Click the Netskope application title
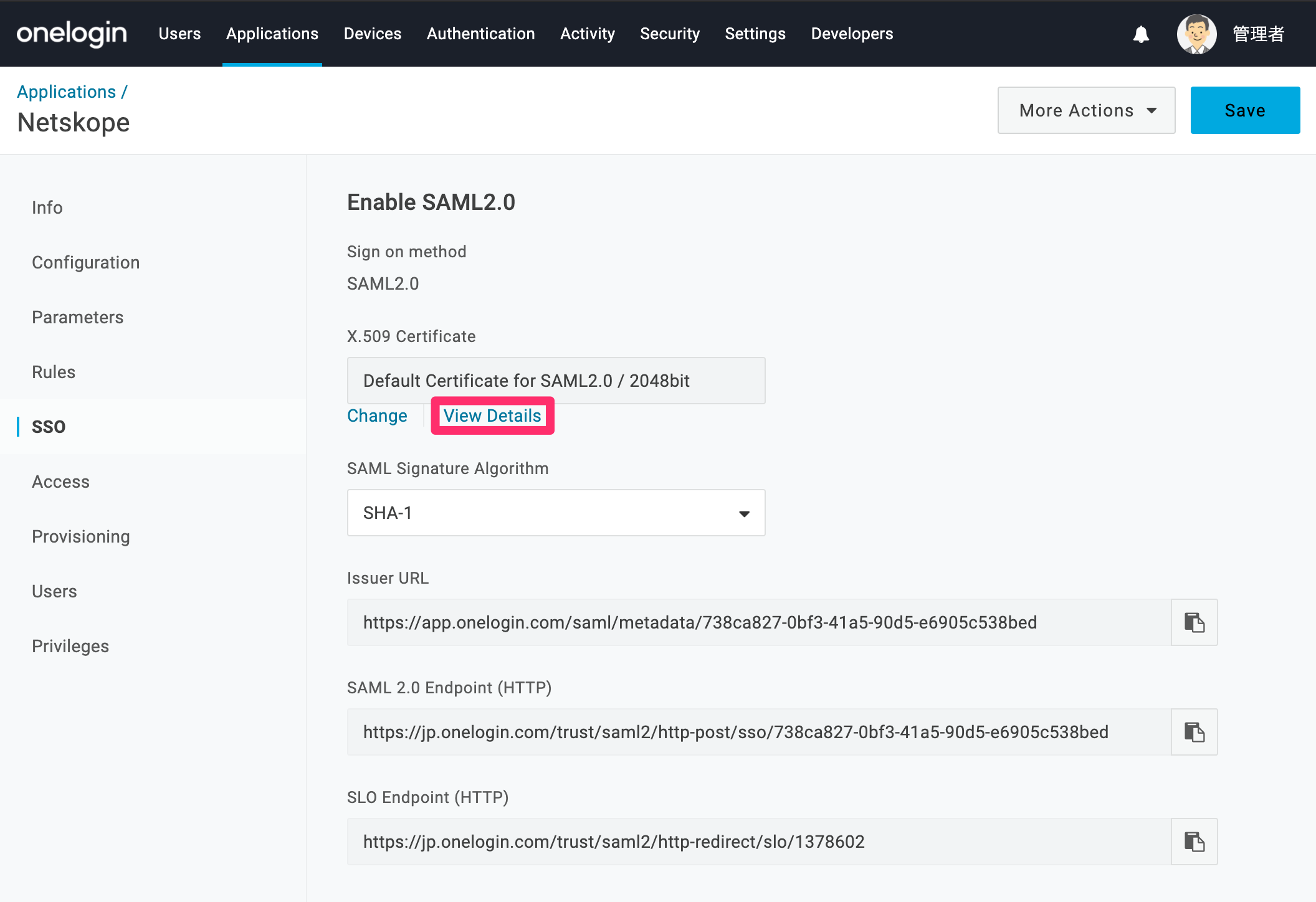The image size is (1316, 902). click(74, 123)
